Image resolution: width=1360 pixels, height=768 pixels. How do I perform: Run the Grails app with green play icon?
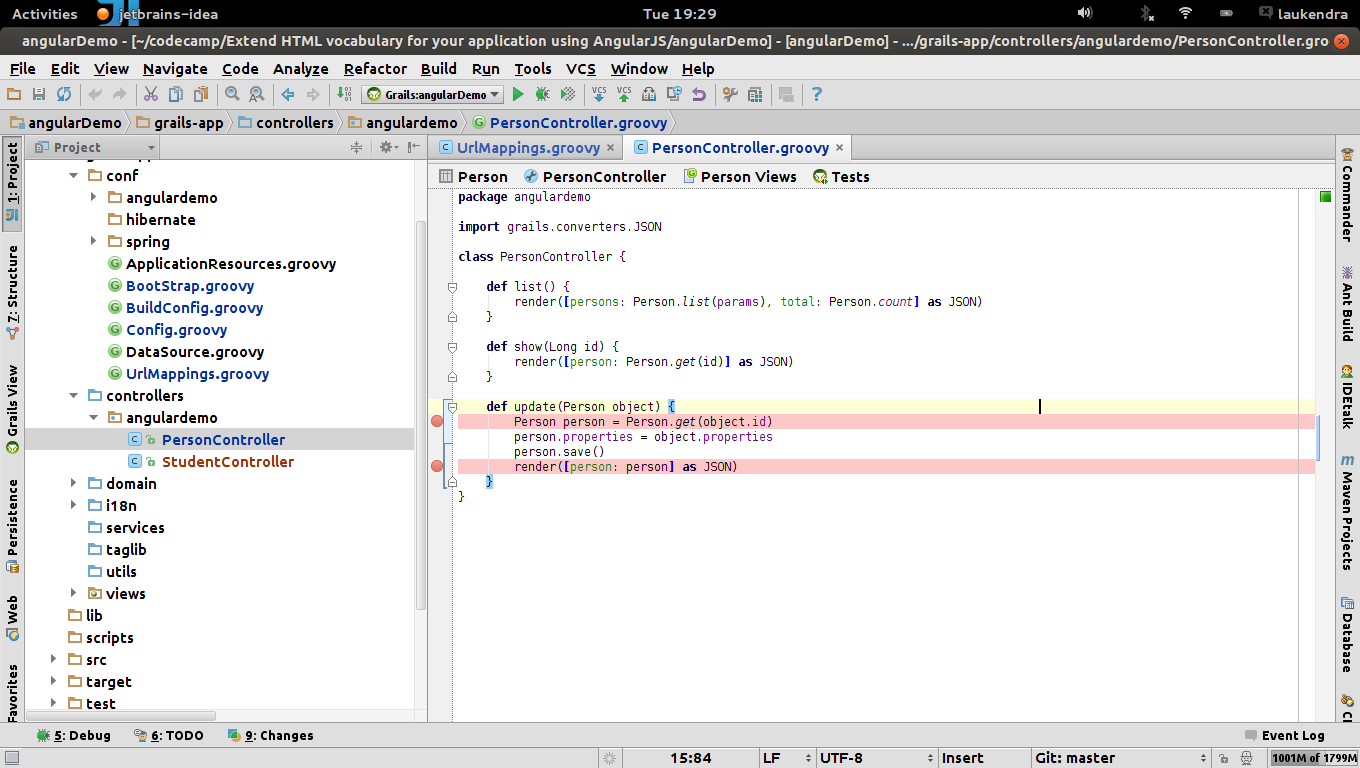(x=518, y=94)
